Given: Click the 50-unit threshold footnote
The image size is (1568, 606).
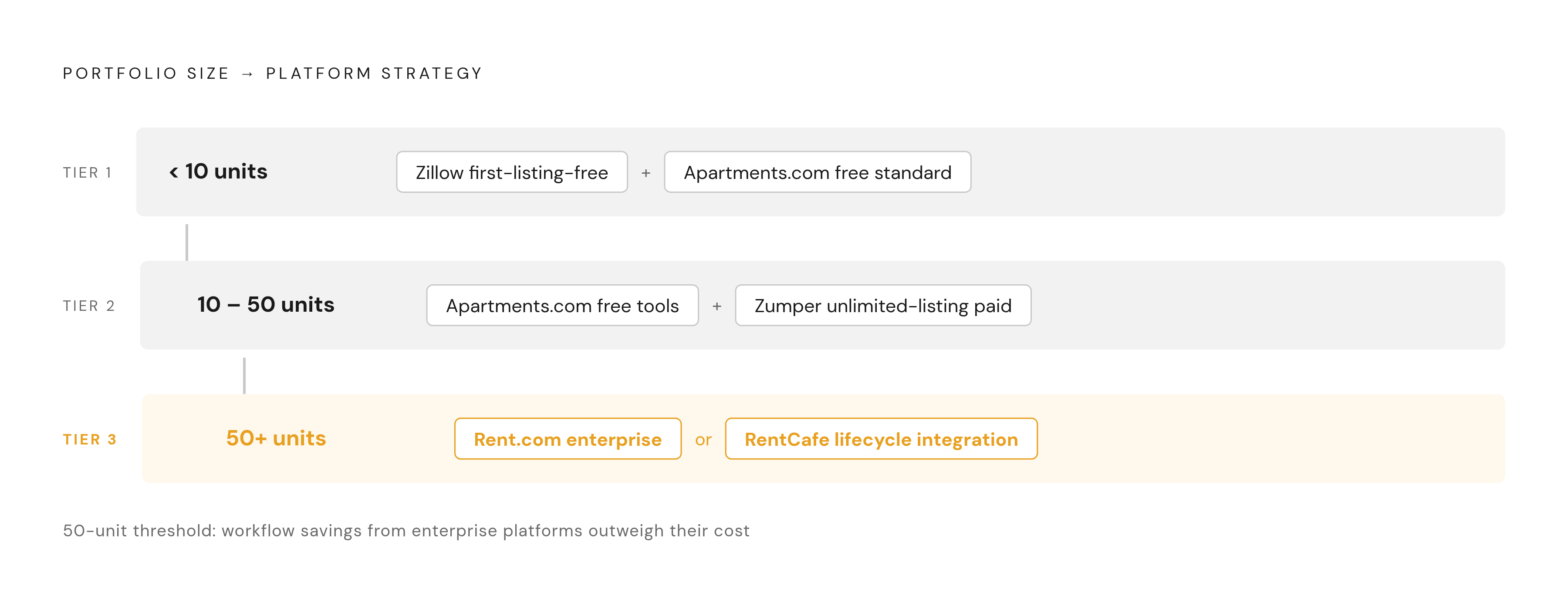Looking at the screenshot, I should pos(406,531).
